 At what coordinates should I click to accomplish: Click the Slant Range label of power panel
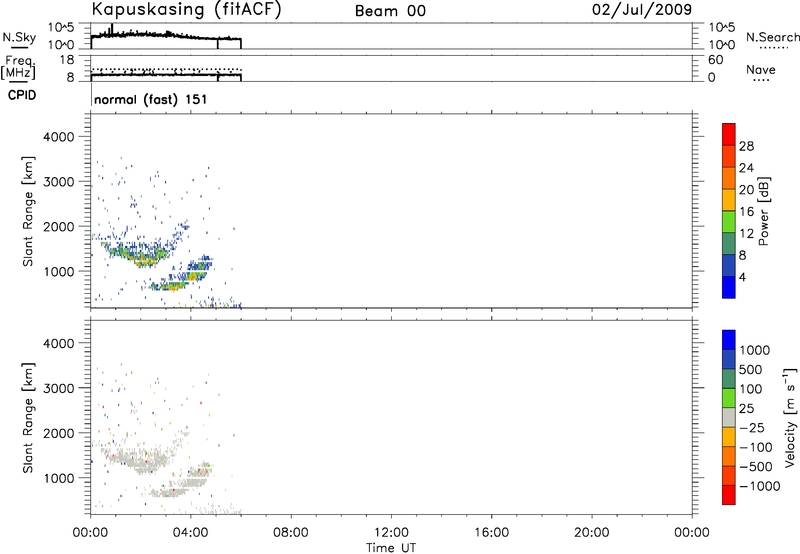(x=28, y=211)
